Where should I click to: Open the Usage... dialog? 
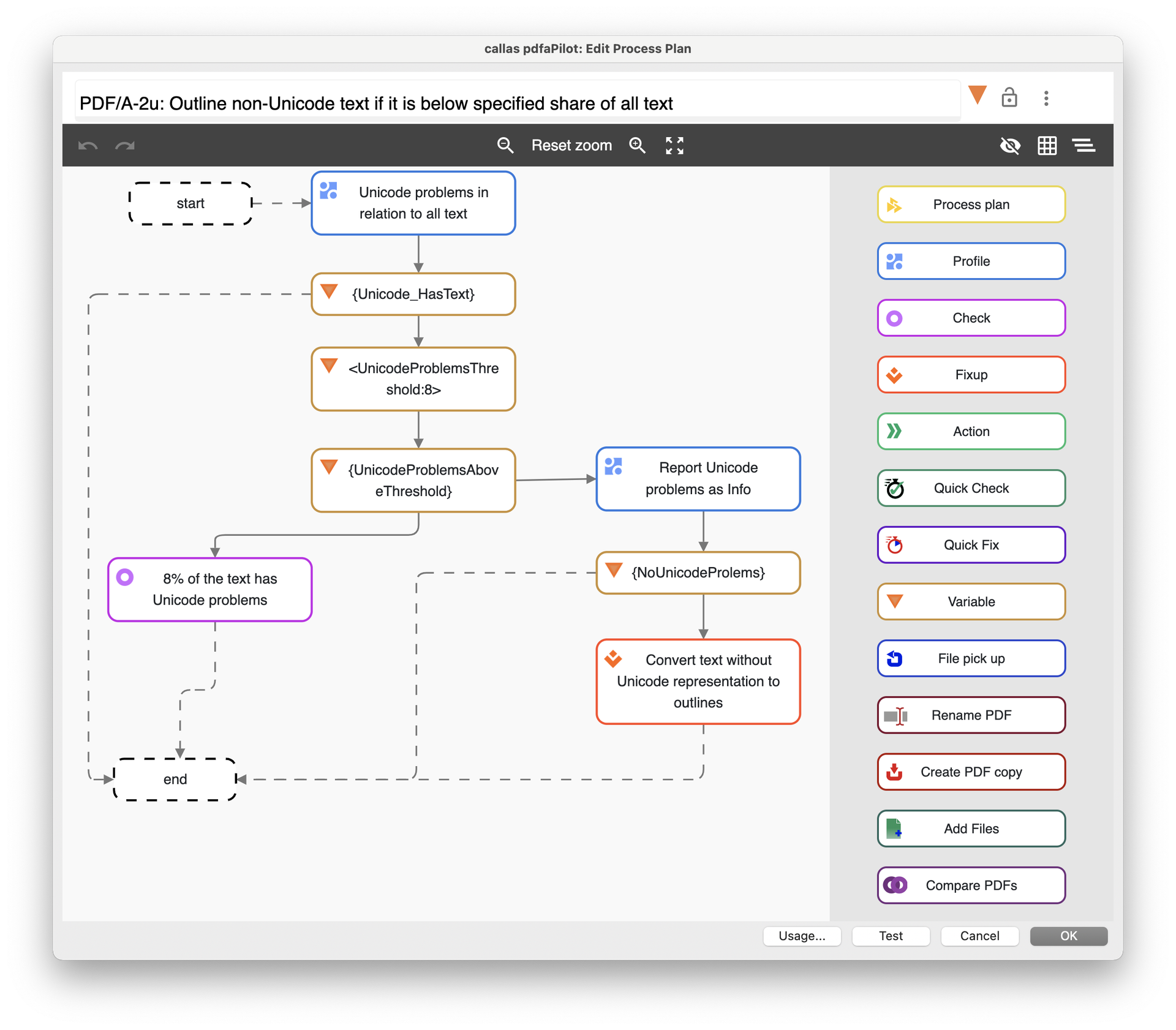pos(802,936)
